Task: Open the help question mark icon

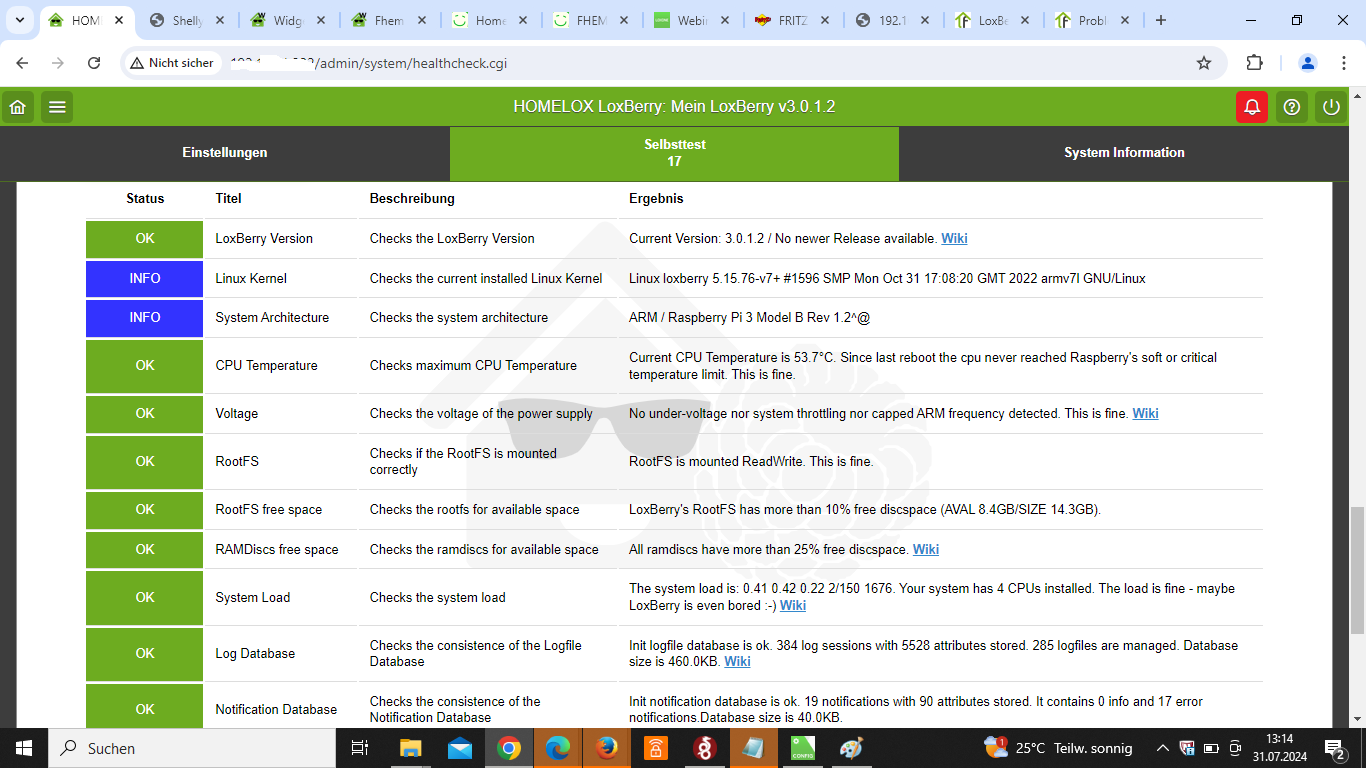Action: pyautogui.click(x=1291, y=107)
